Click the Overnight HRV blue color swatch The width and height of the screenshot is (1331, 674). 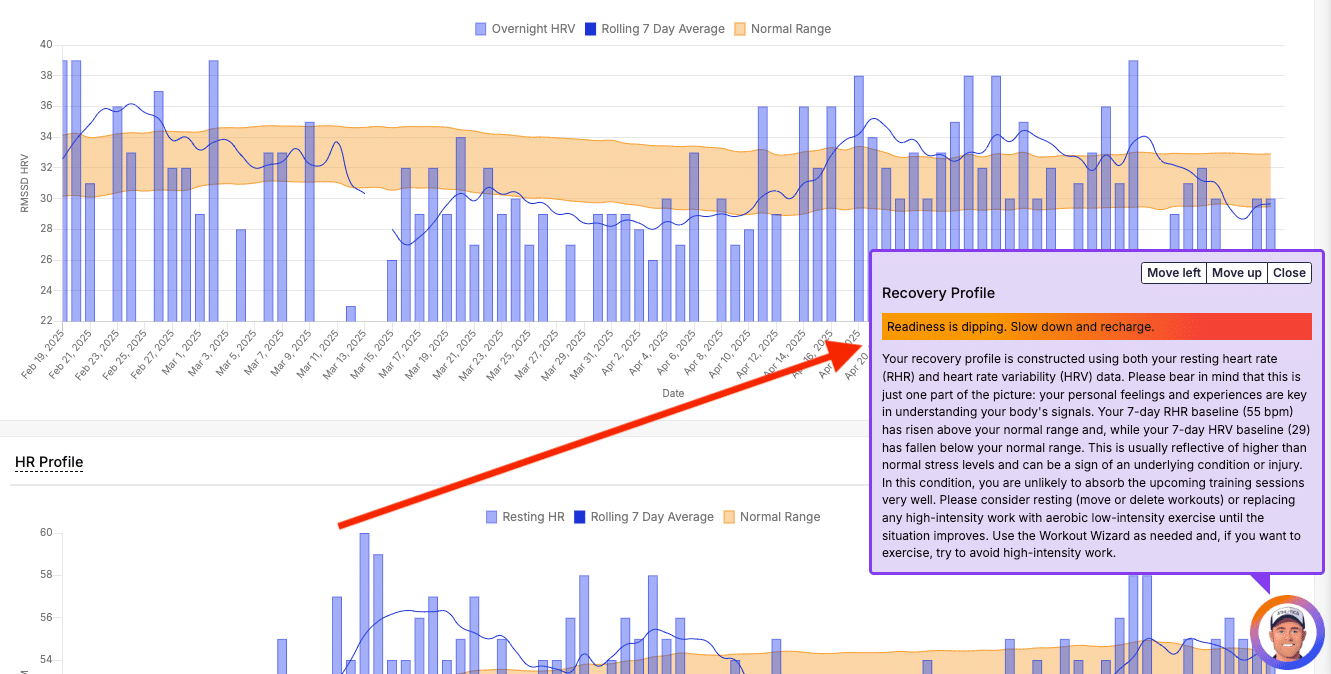coord(481,29)
